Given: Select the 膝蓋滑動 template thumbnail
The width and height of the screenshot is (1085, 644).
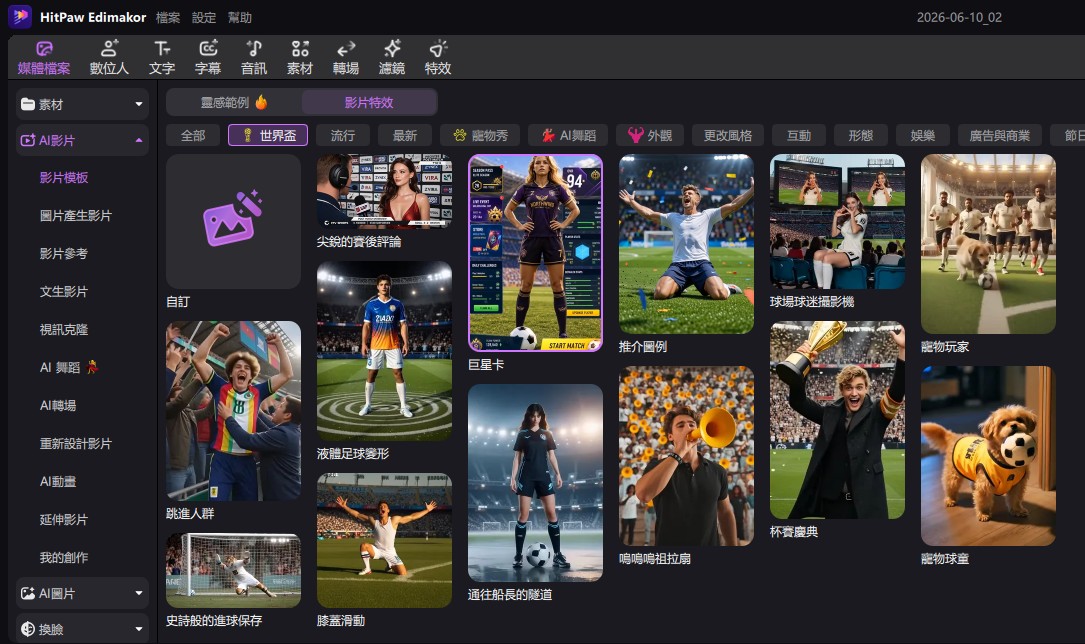Looking at the screenshot, I should 384,540.
